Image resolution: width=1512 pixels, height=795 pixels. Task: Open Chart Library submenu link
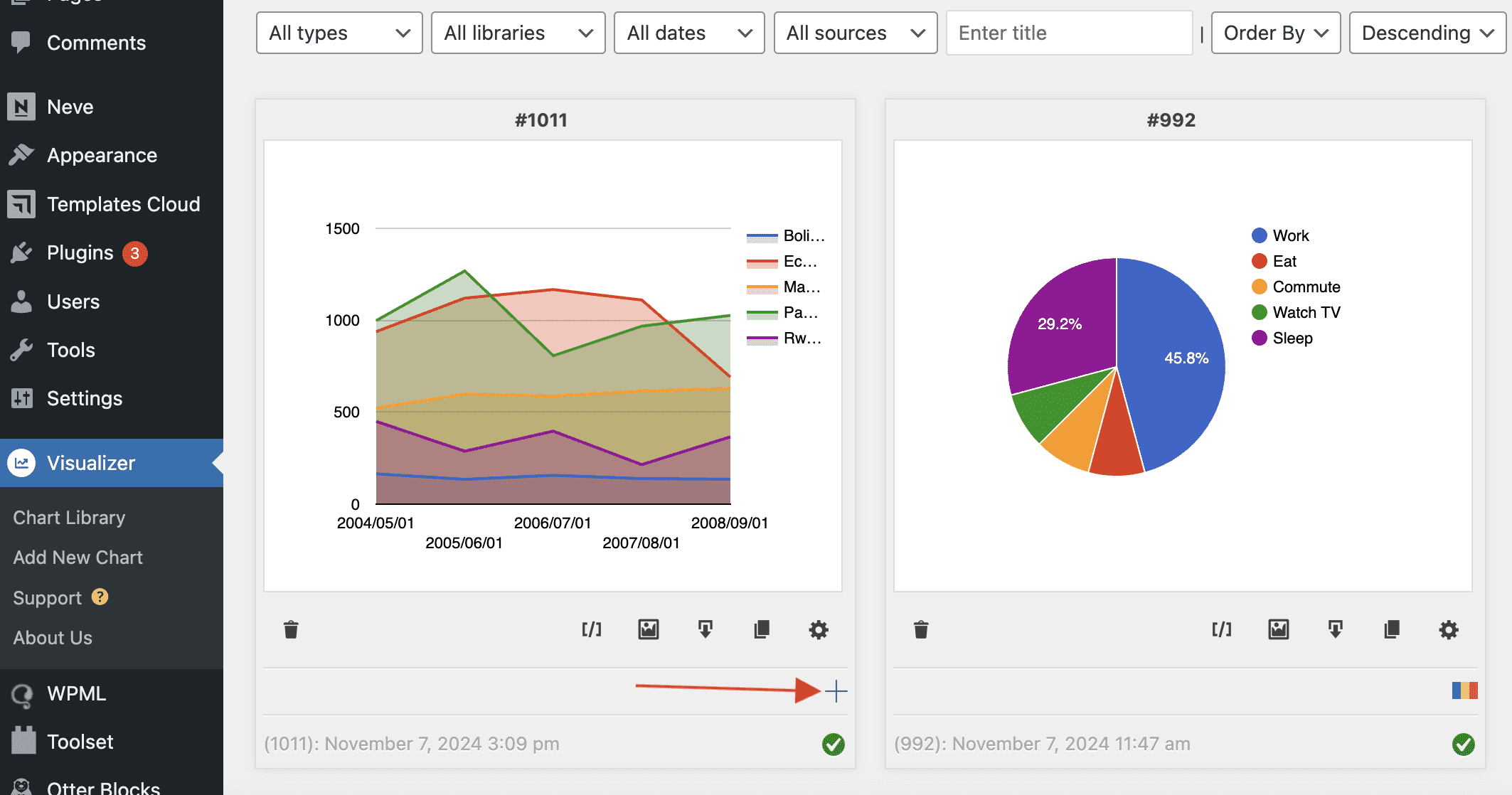tap(69, 518)
